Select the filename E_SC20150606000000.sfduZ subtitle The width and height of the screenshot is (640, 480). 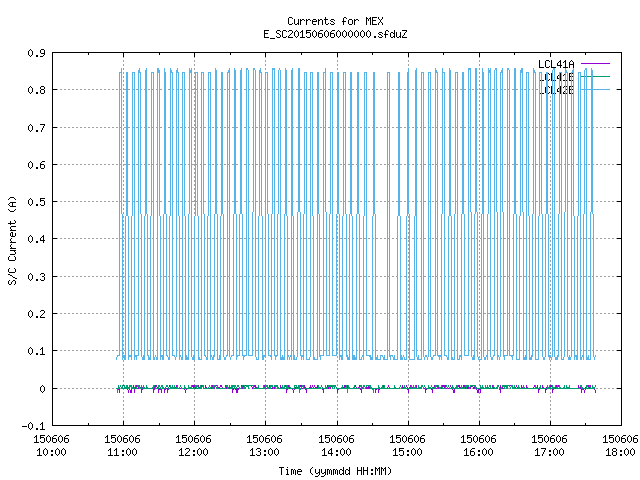(x=335, y=34)
